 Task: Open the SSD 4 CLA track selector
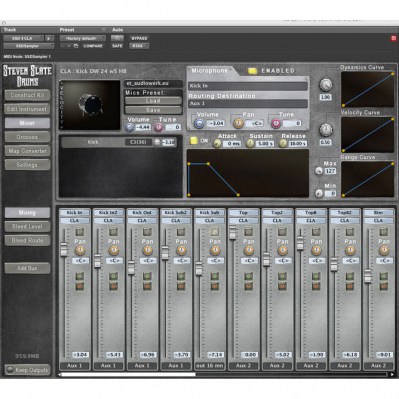tap(24, 38)
